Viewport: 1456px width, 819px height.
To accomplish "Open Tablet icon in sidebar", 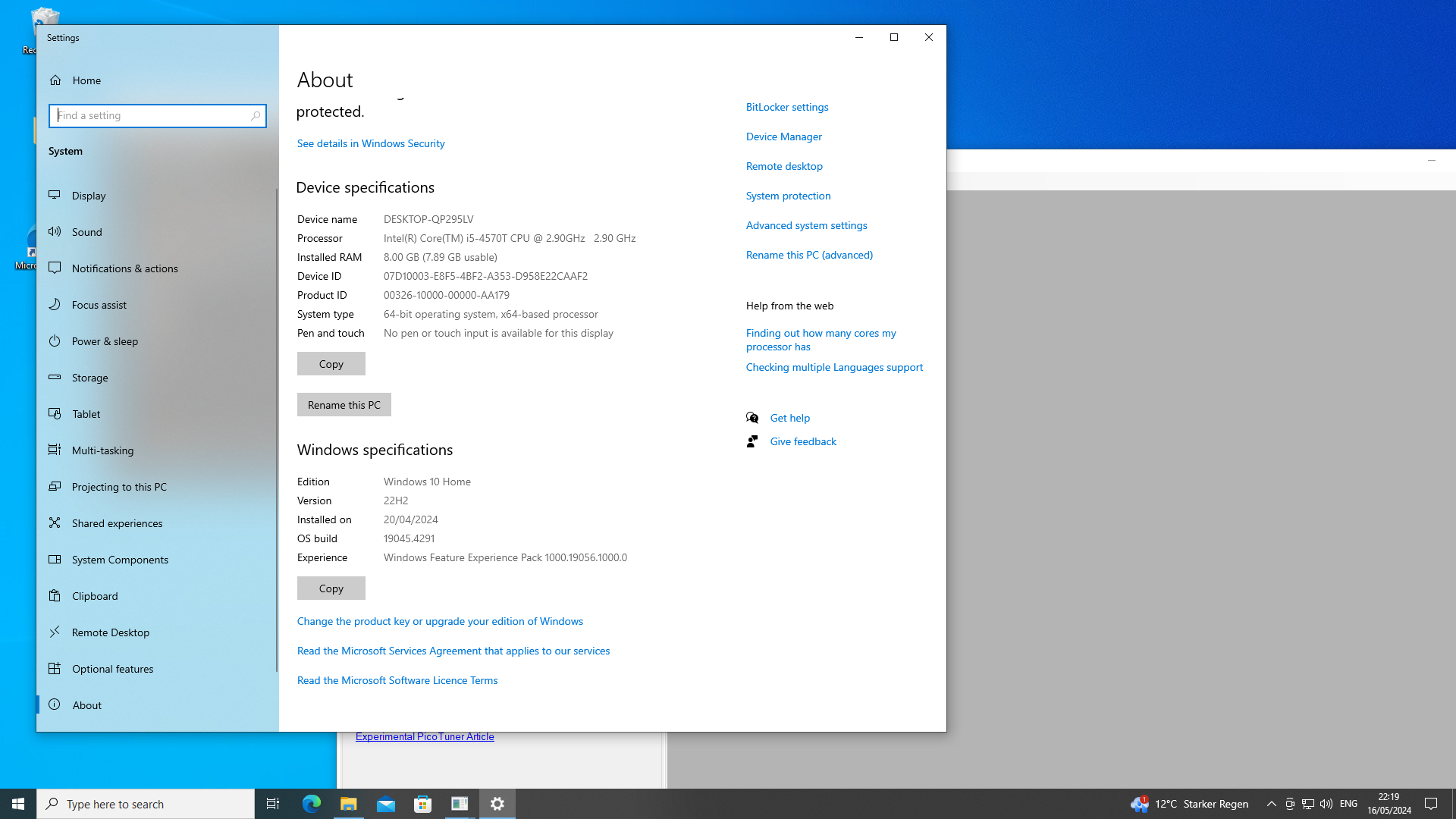I will click(55, 413).
